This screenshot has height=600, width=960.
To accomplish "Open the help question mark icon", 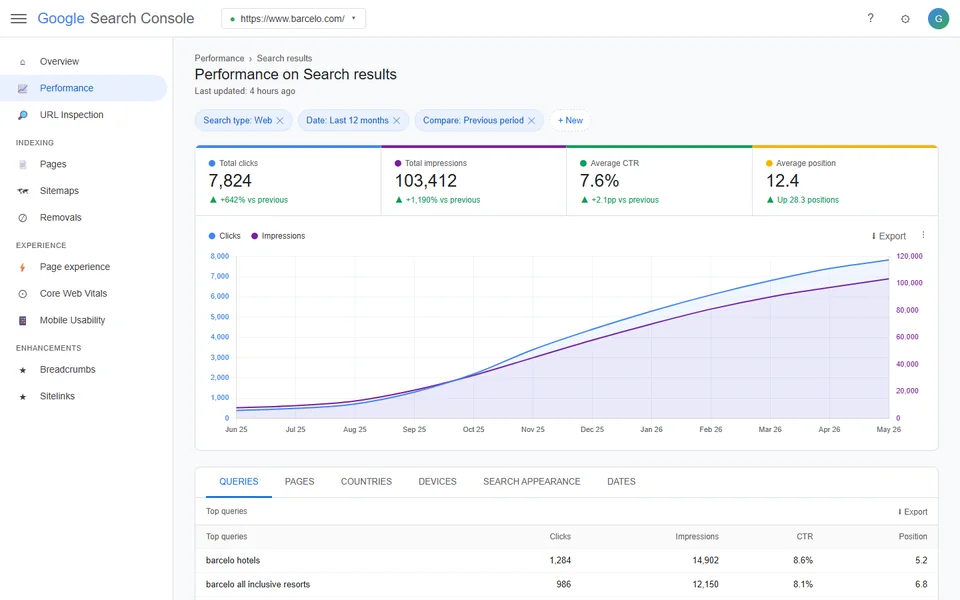I will click(870, 18).
